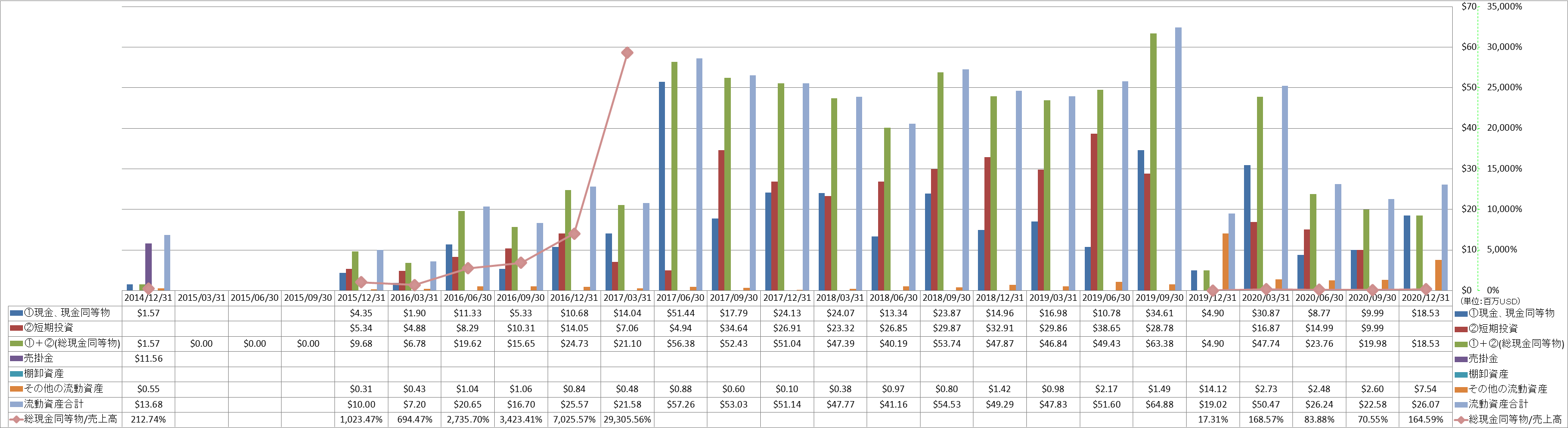Click the 694.47% ratio cell
Viewport: 1568px width, 428px height.
414,419
